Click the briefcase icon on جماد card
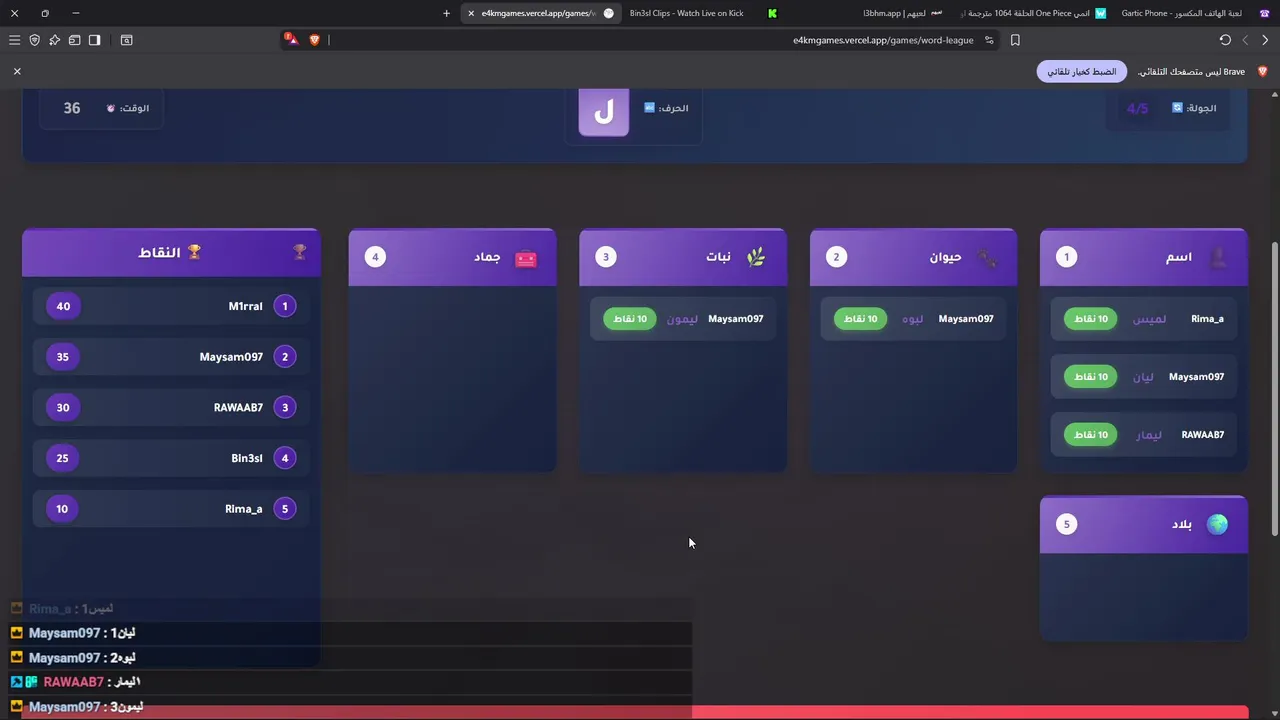1280x720 pixels. pyautogui.click(x=526, y=258)
